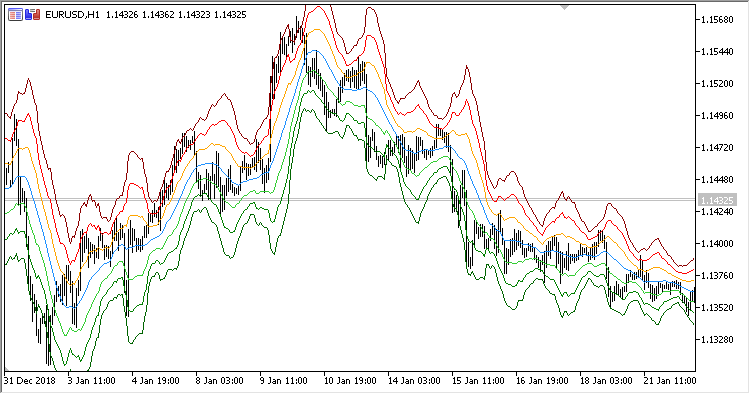
Task: Click the 1.13280 price scale label
Action: (717, 339)
